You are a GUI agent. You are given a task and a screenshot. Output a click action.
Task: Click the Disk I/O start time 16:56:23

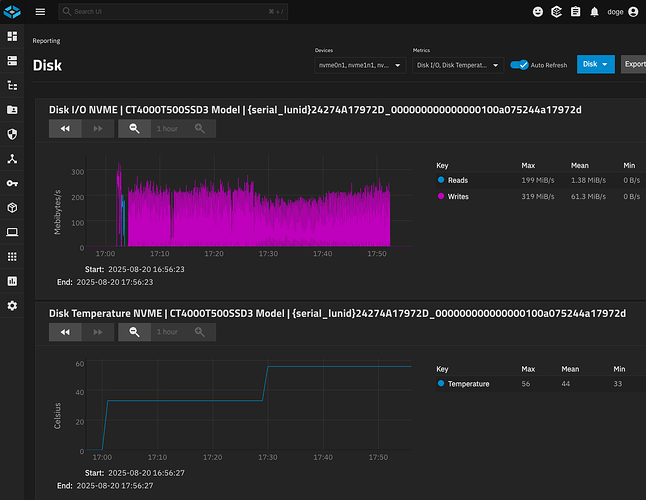pyautogui.click(x=146, y=269)
